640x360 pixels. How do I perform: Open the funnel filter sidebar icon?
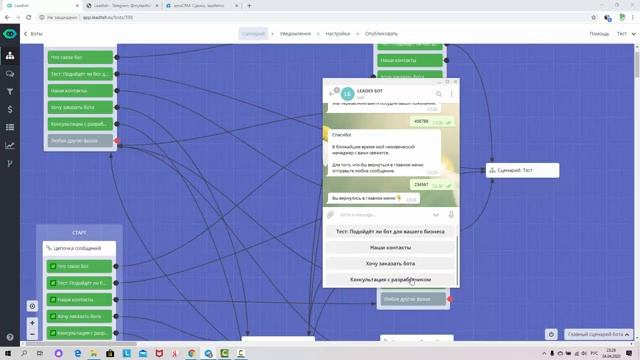coord(10,92)
